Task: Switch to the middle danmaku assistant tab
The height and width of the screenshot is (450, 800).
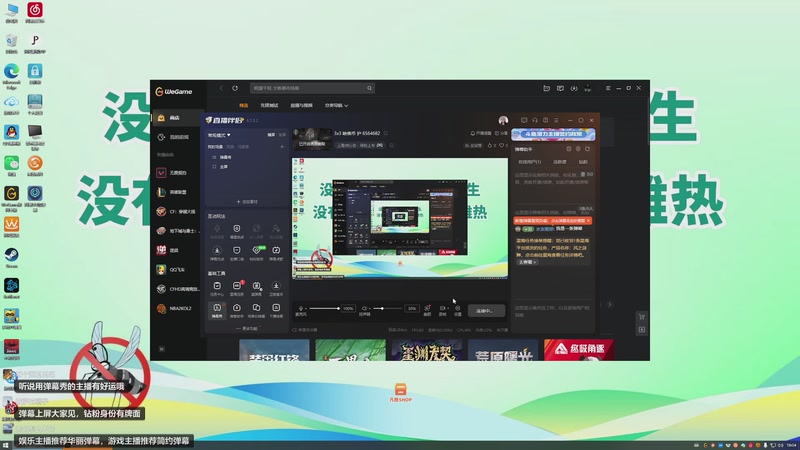Action: [x=560, y=162]
